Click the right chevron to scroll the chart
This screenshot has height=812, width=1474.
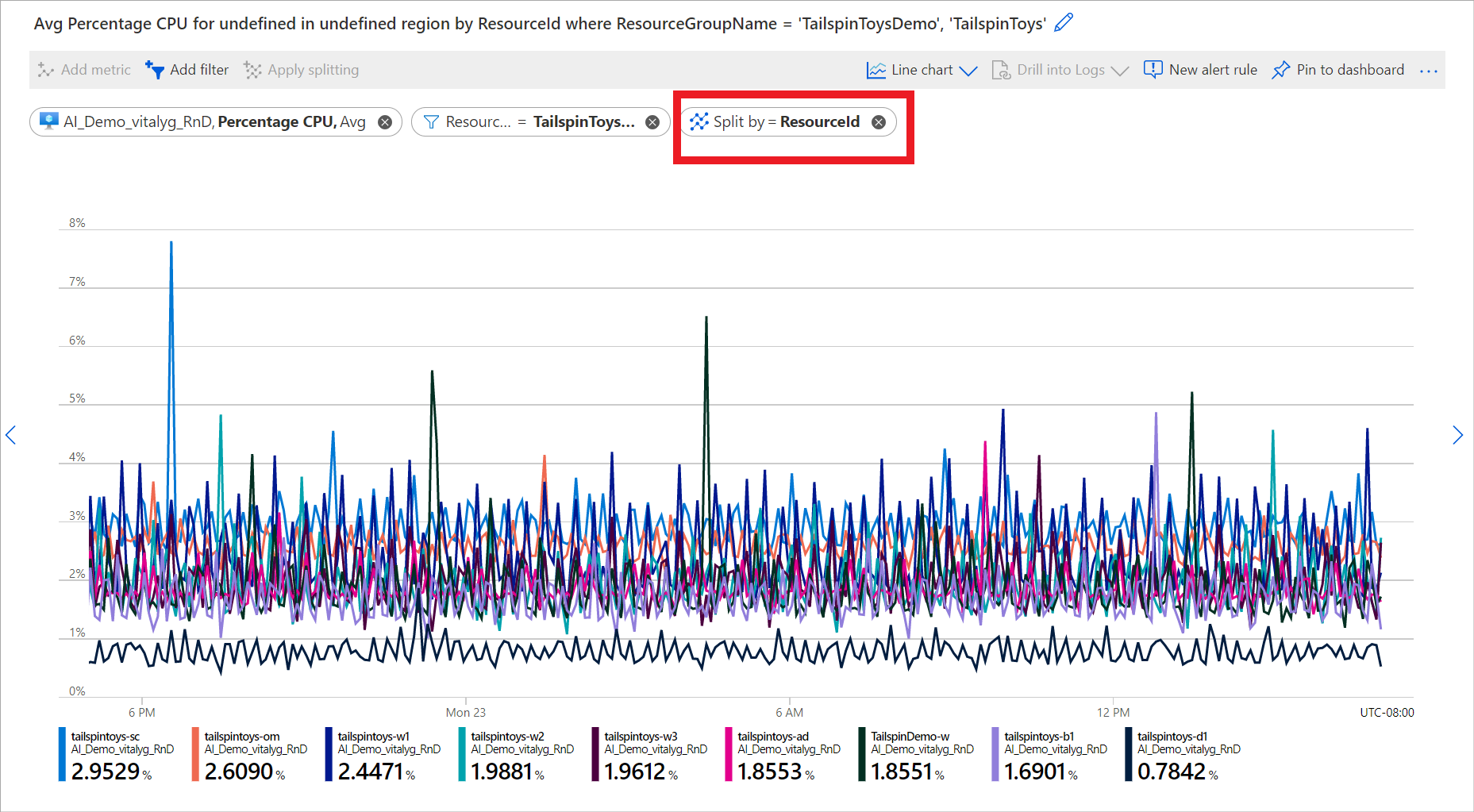[1459, 435]
